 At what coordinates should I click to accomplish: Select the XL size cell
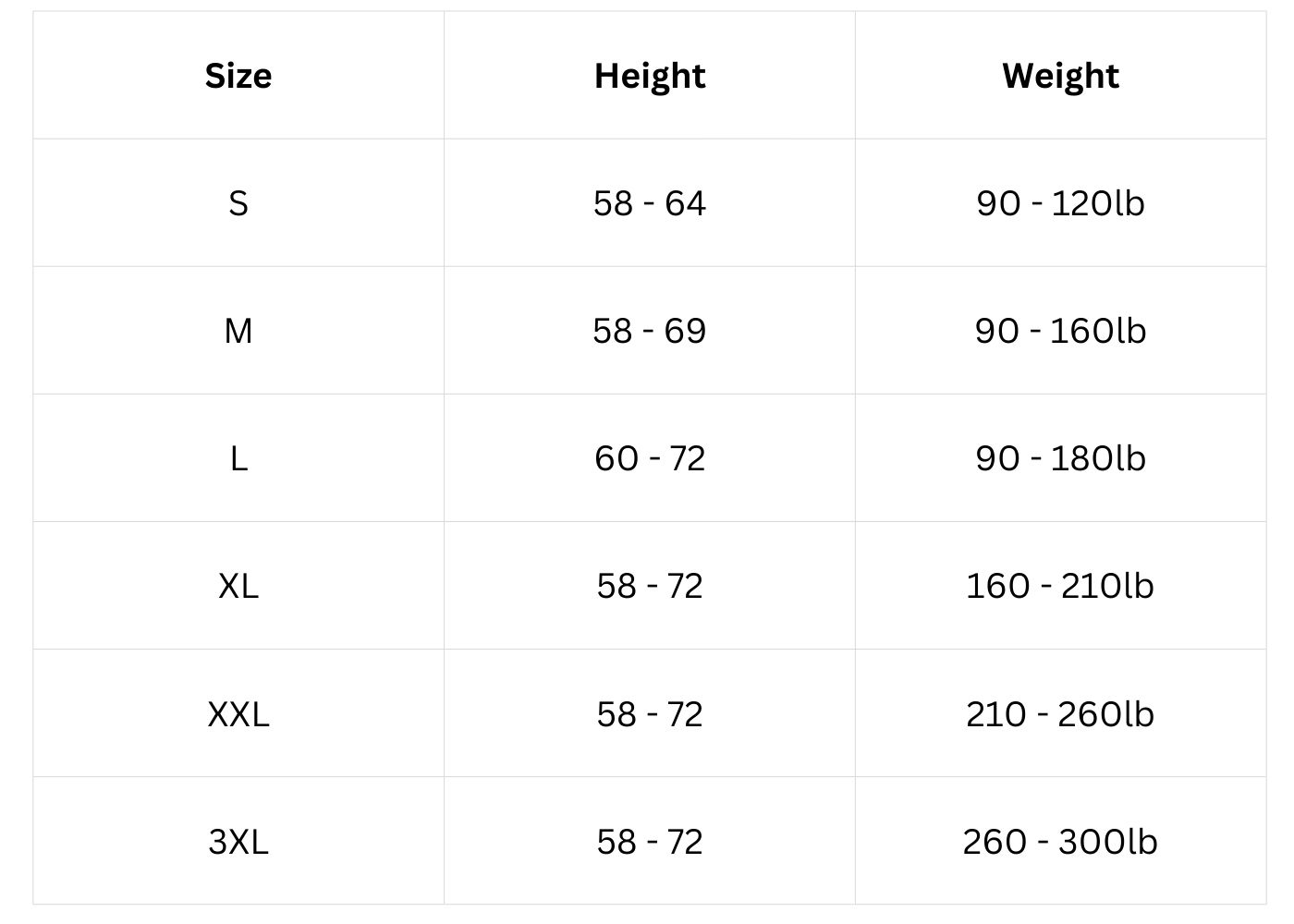tap(238, 586)
